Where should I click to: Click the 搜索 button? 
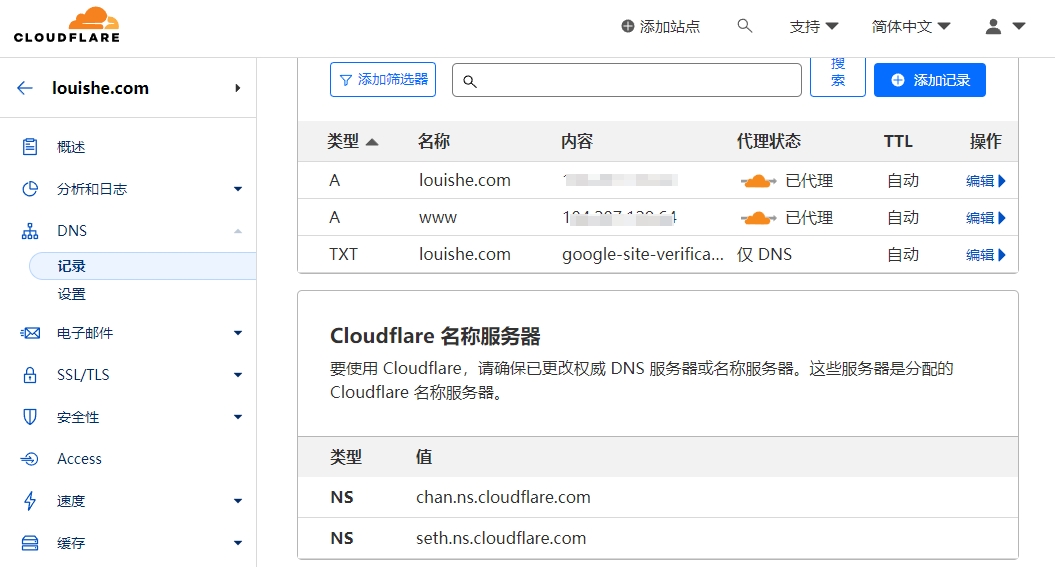click(838, 77)
